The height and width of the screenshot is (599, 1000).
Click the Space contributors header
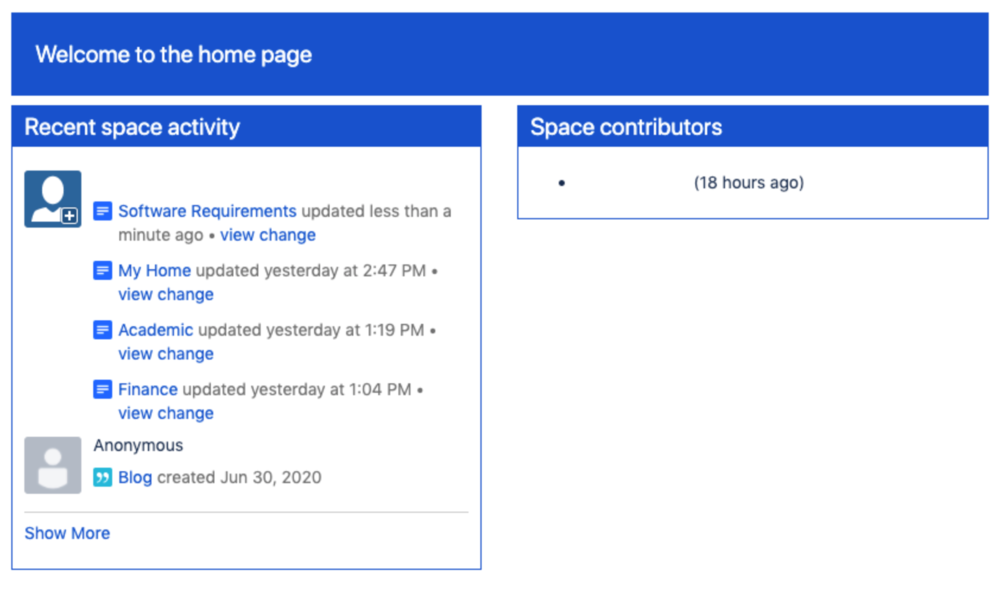(753, 126)
